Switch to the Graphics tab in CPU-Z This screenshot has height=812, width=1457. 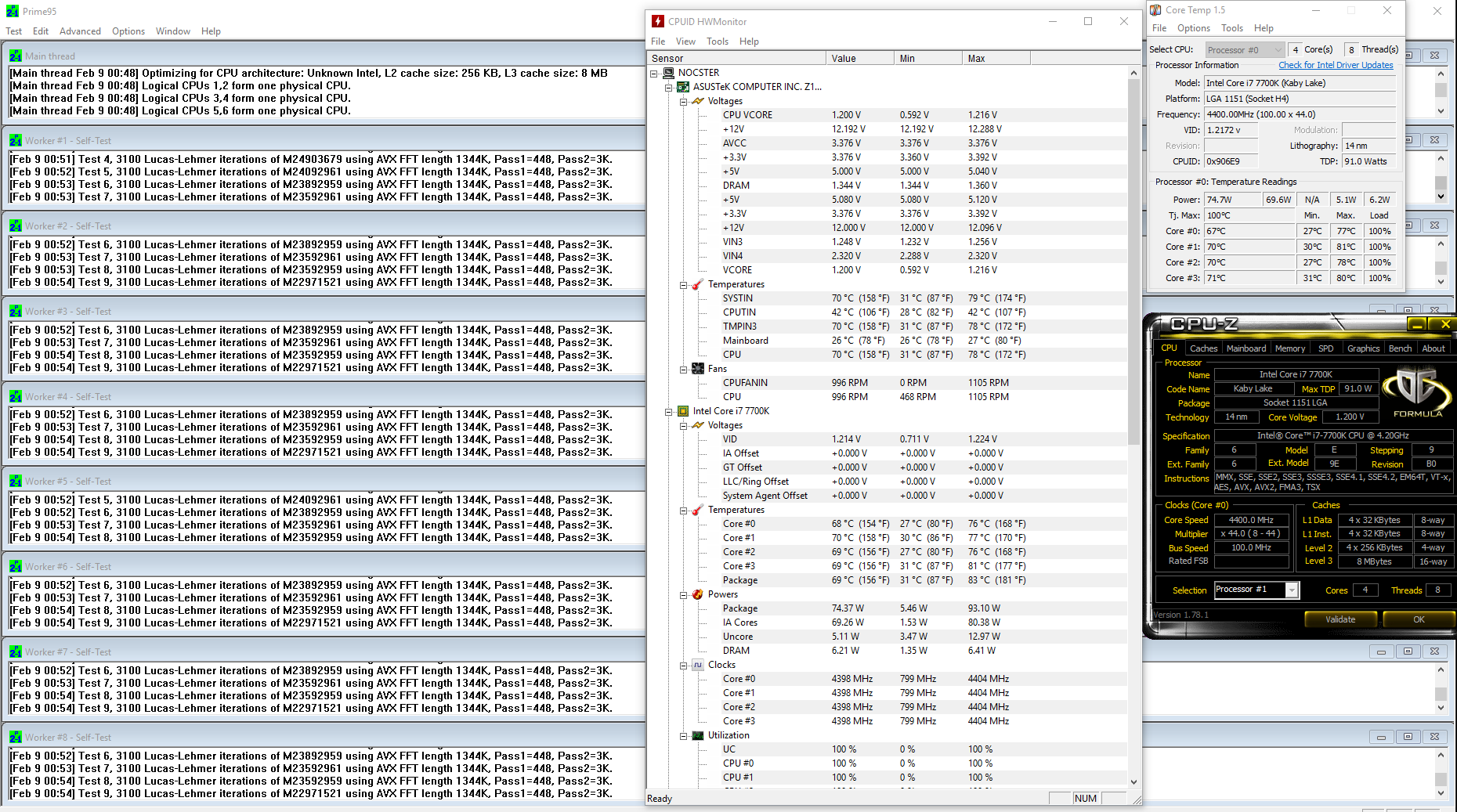(1363, 348)
